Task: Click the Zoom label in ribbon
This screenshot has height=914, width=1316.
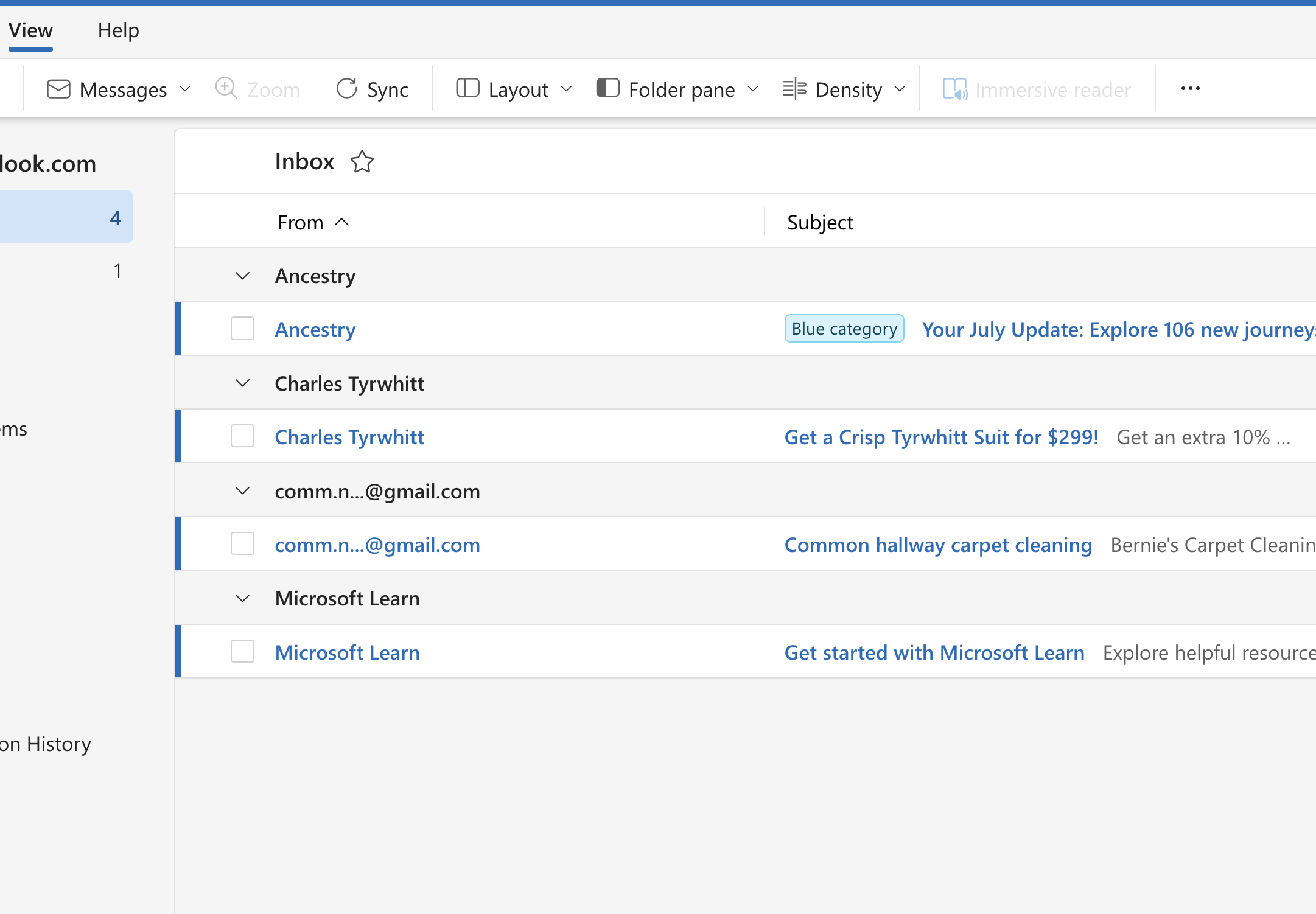Action: 273,90
